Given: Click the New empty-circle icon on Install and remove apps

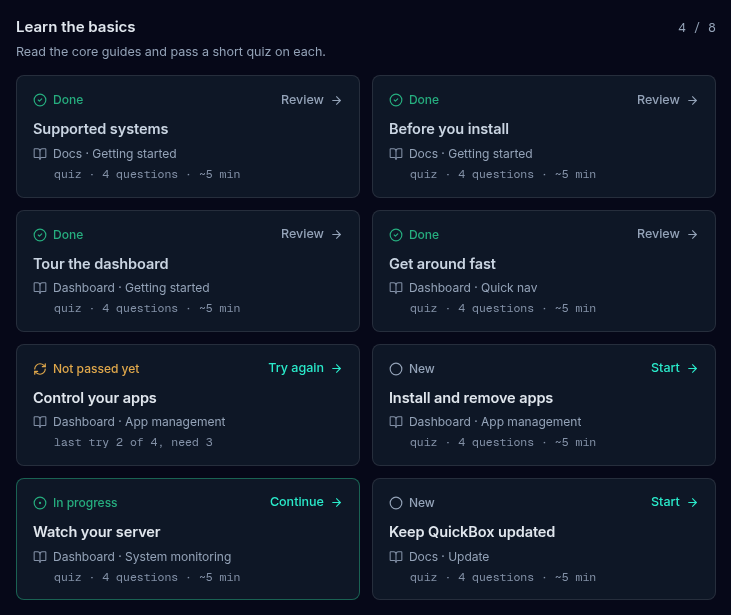Looking at the screenshot, I should click(396, 369).
